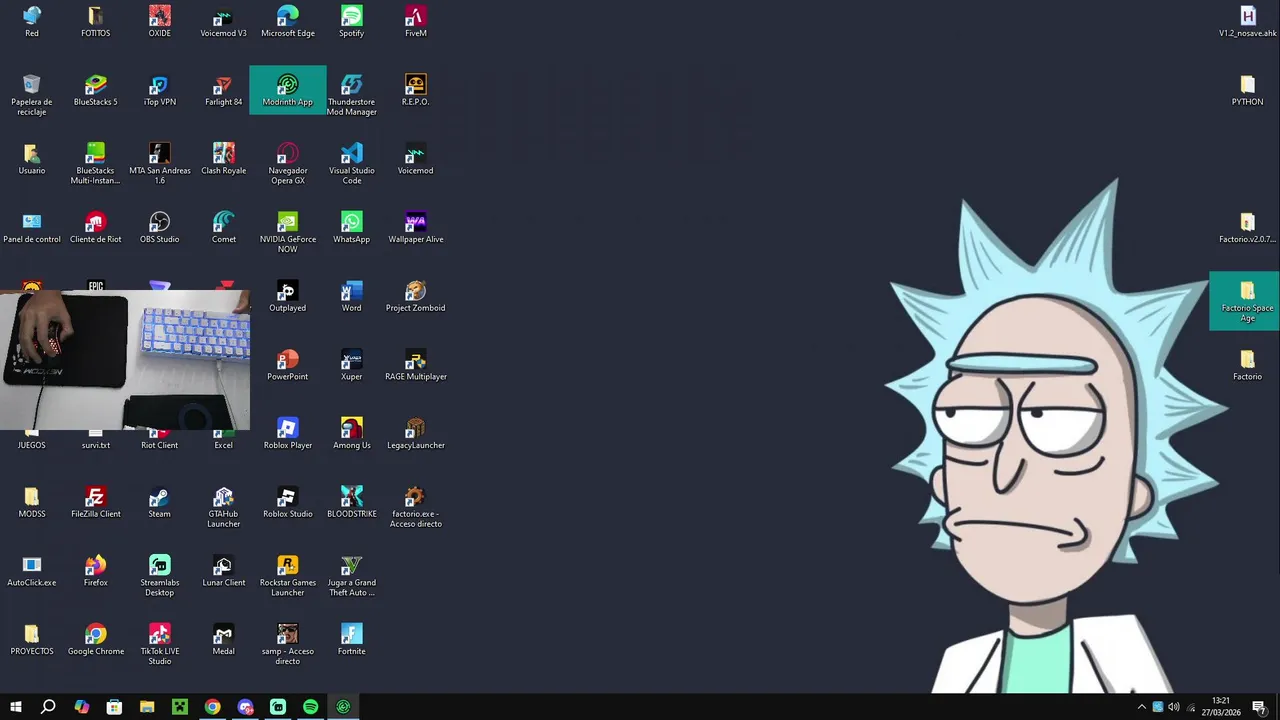Open the Firefox desktop shortcut
Image resolution: width=1280 pixels, height=720 pixels.
(96, 572)
